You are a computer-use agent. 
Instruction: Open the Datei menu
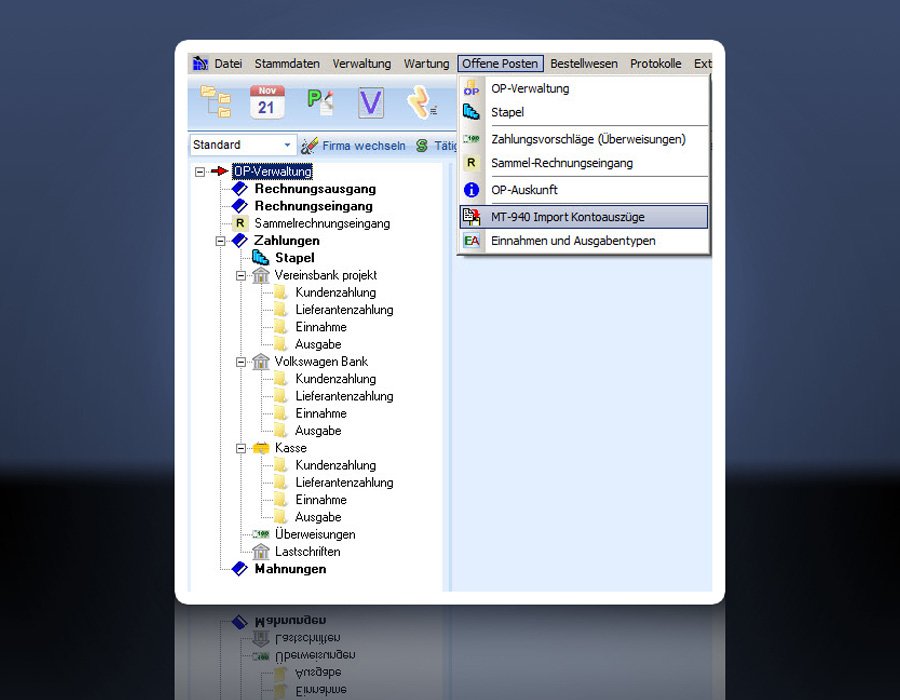(x=228, y=64)
